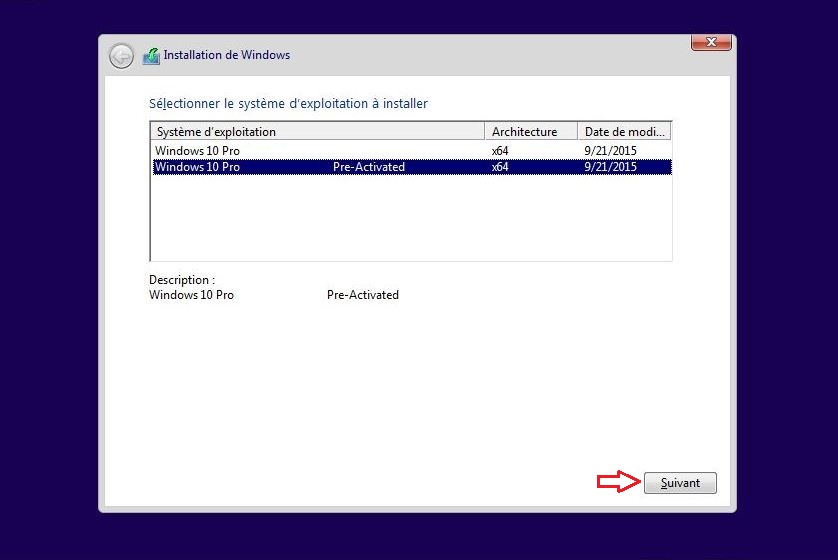Click the heading Sélectionner le système d'exploitation
Image resolution: width=838 pixels, height=560 pixels.
[x=289, y=104]
